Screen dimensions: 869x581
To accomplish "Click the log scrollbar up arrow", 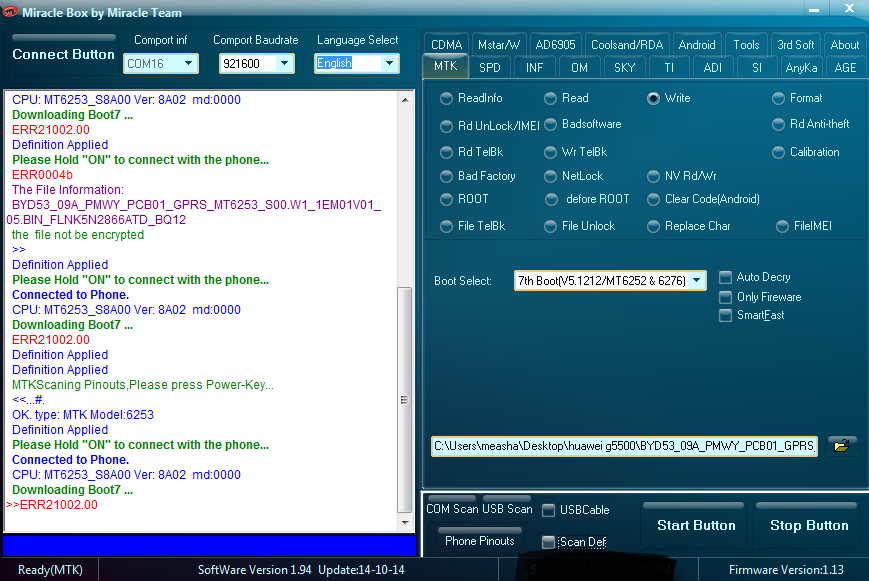I will [405, 100].
